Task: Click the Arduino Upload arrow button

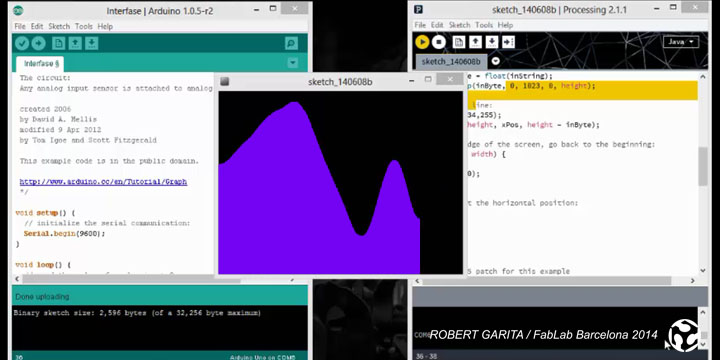Action: pos(39,44)
